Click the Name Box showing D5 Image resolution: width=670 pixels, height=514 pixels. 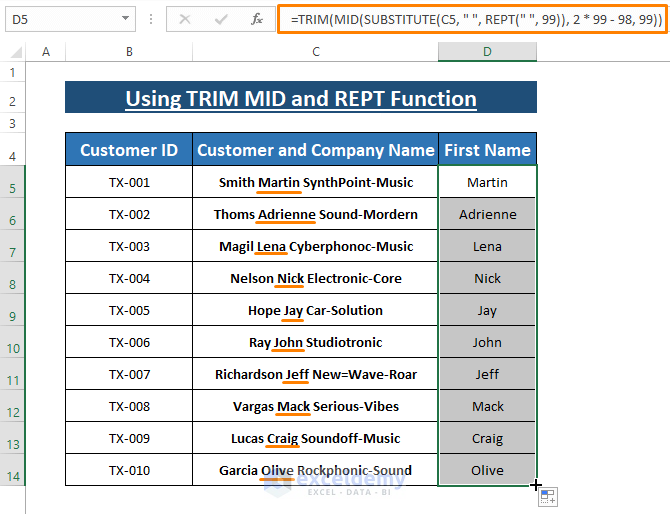(x=70, y=19)
